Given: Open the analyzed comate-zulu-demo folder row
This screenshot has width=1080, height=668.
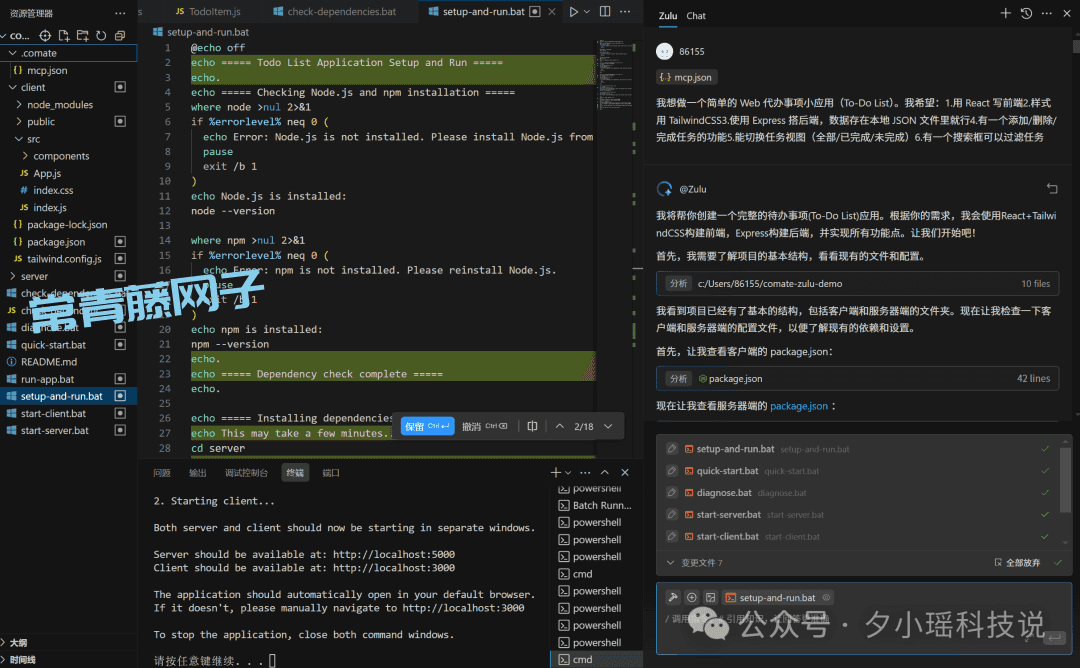Looking at the screenshot, I should [857, 284].
